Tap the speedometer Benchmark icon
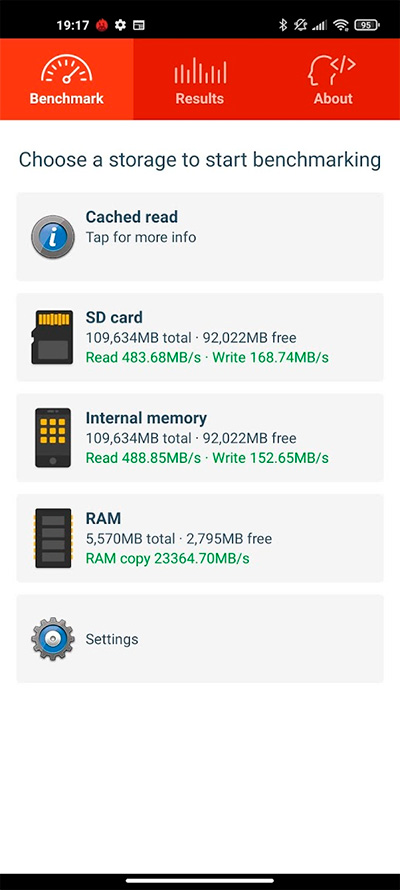This screenshot has width=400, height=890. coord(66,70)
